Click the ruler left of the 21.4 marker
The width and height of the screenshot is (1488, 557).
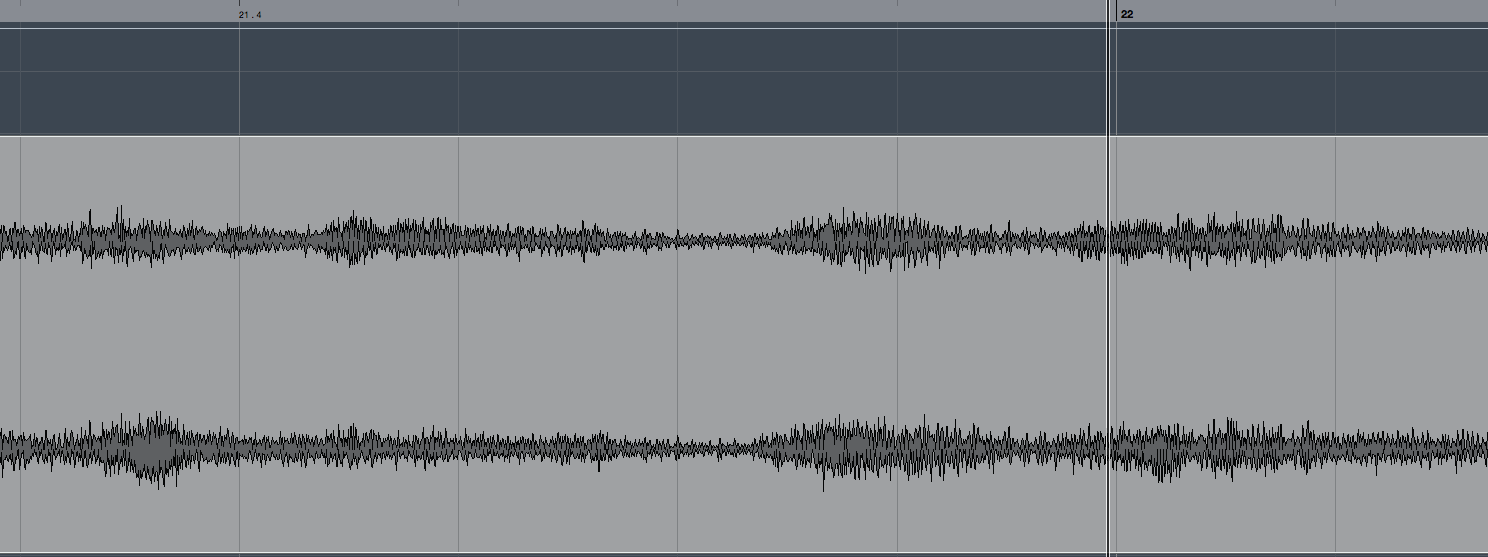[118, 11]
